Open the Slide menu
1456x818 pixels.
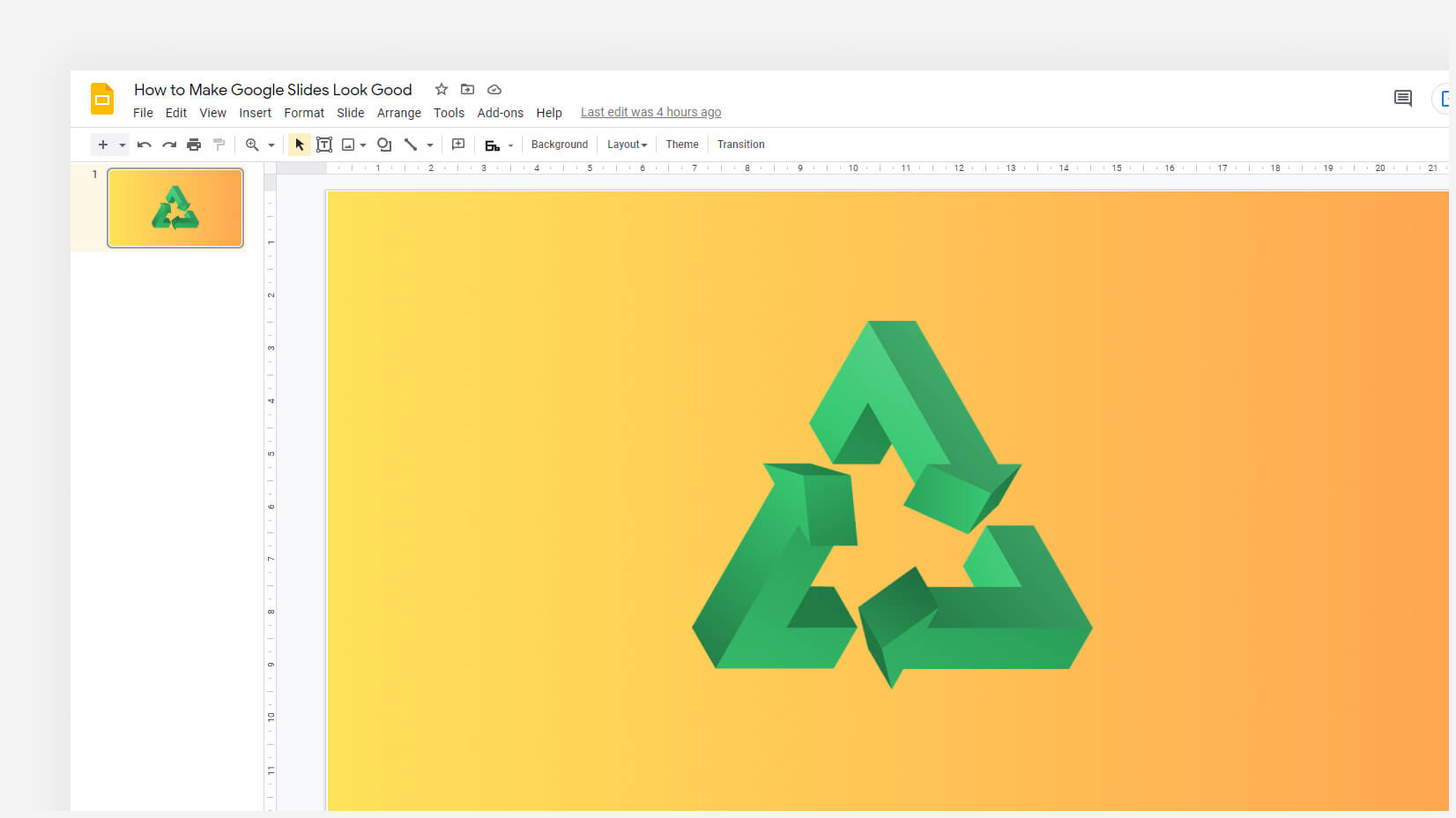(x=350, y=113)
